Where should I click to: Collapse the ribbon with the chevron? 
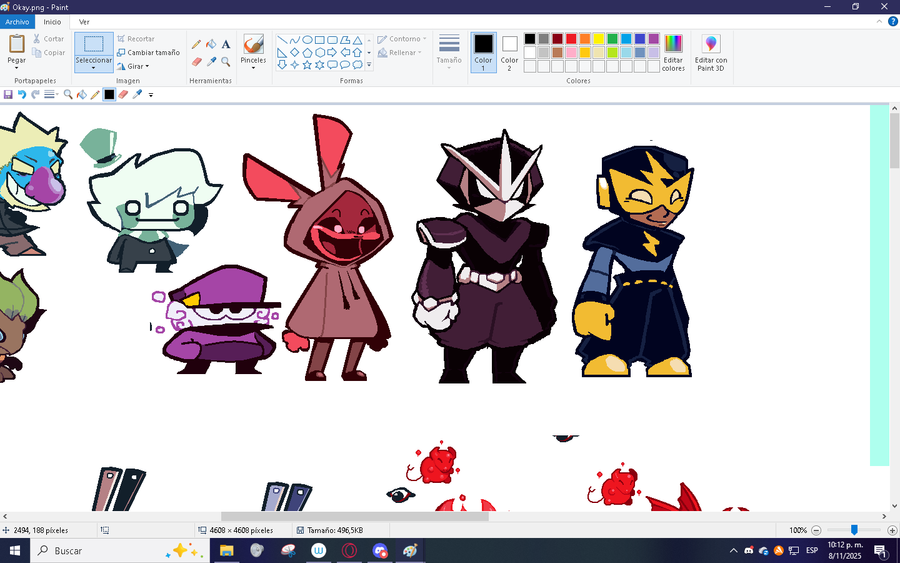(x=879, y=22)
